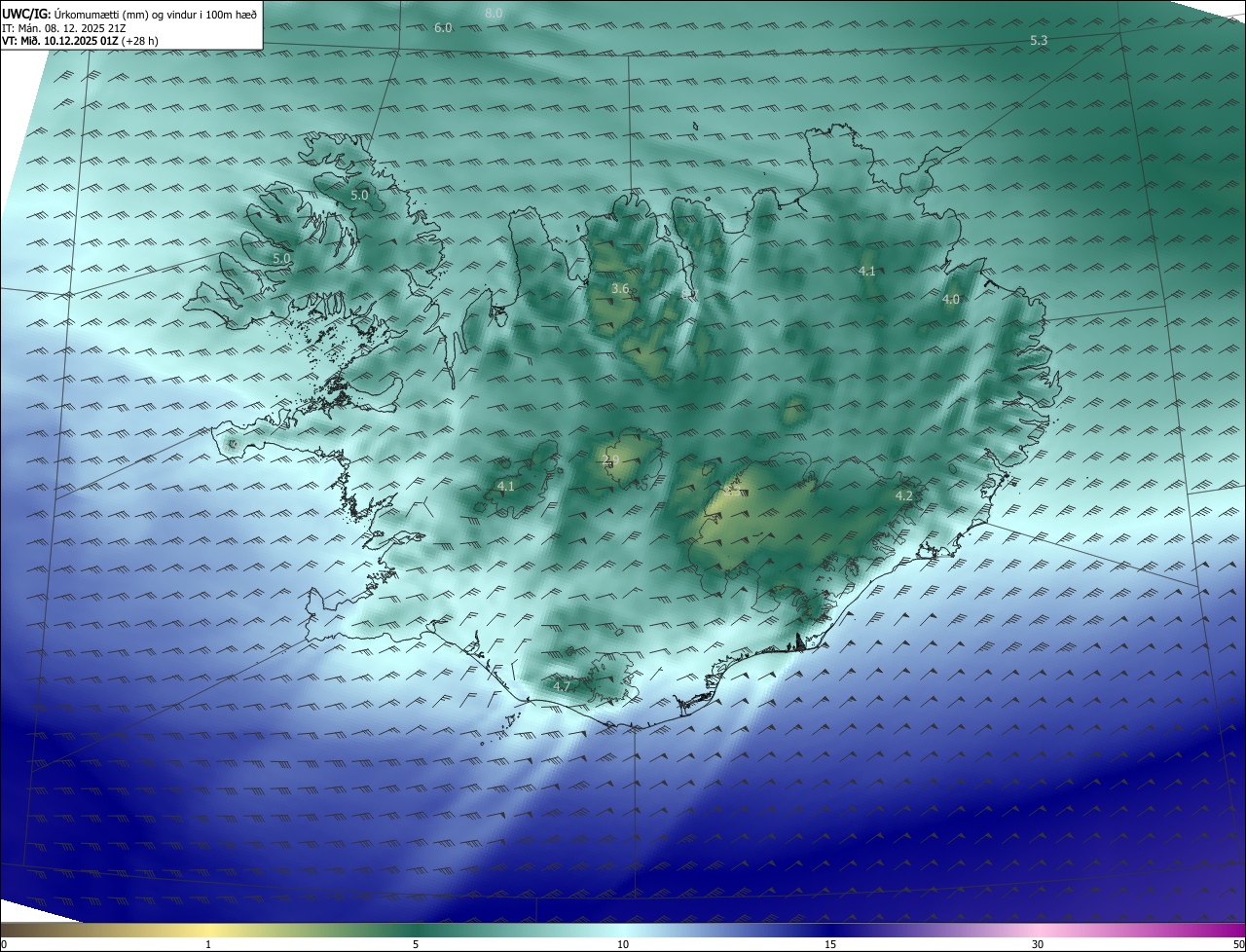The height and width of the screenshot is (952, 1246).
Task: Click the colorbar tick label '10'
Action: click(x=623, y=945)
